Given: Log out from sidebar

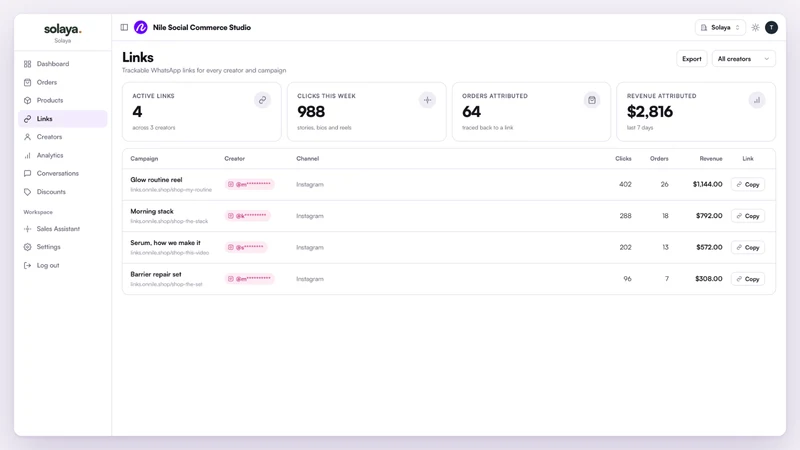Looking at the screenshot, I should click(x=63, y=265).
